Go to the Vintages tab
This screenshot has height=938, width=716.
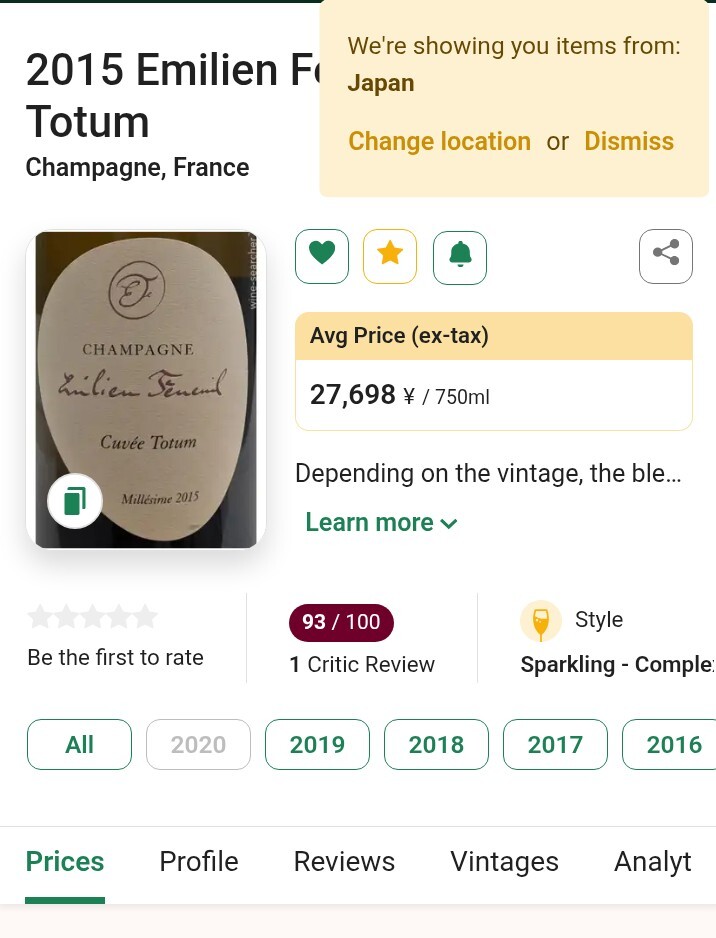[504, 862]
